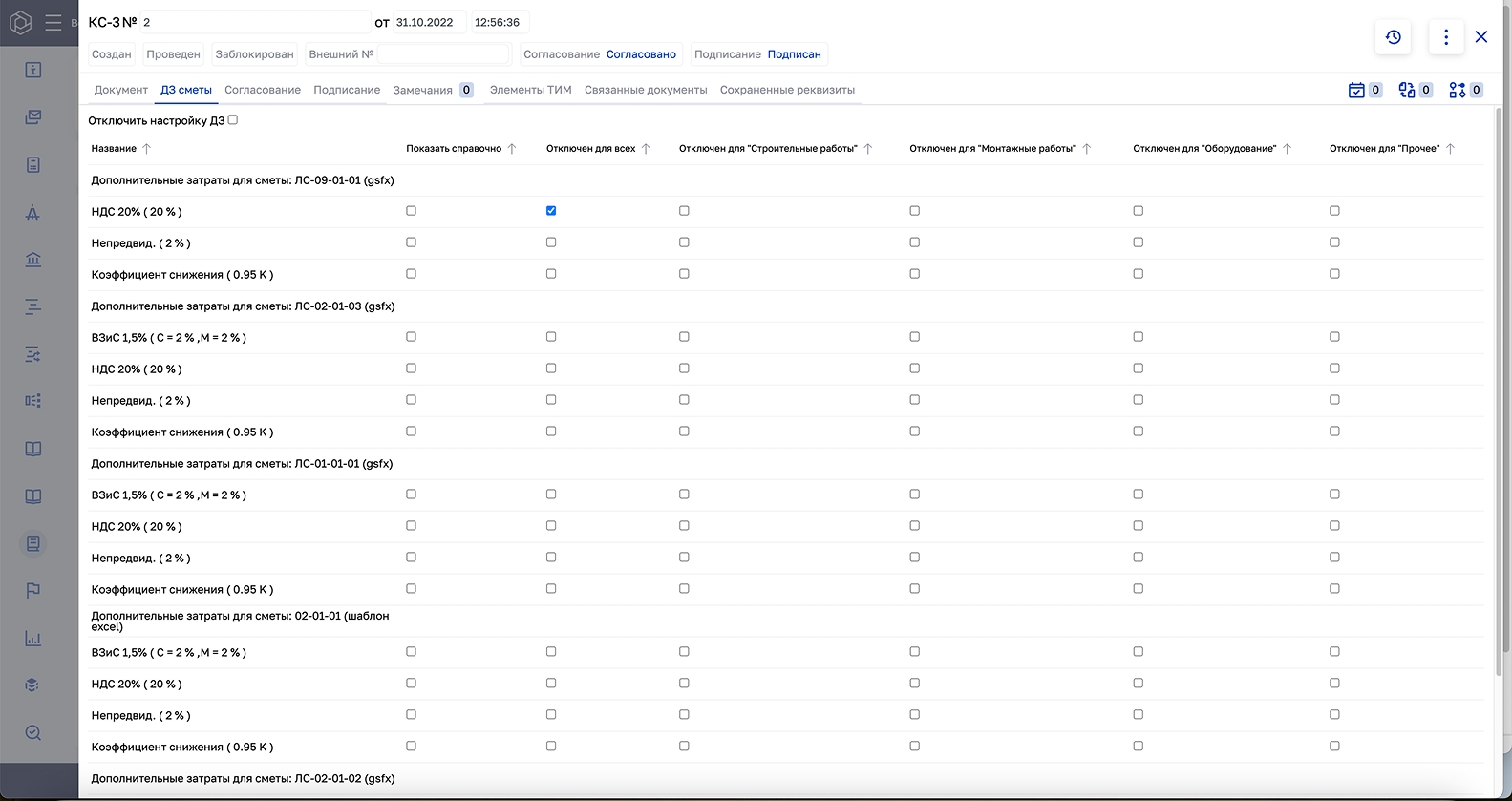This screenshot has width=1512, height=801.
Task: Check Оборудование box for НДС 20% ЛС-02-01-03
Action: 1139,369
